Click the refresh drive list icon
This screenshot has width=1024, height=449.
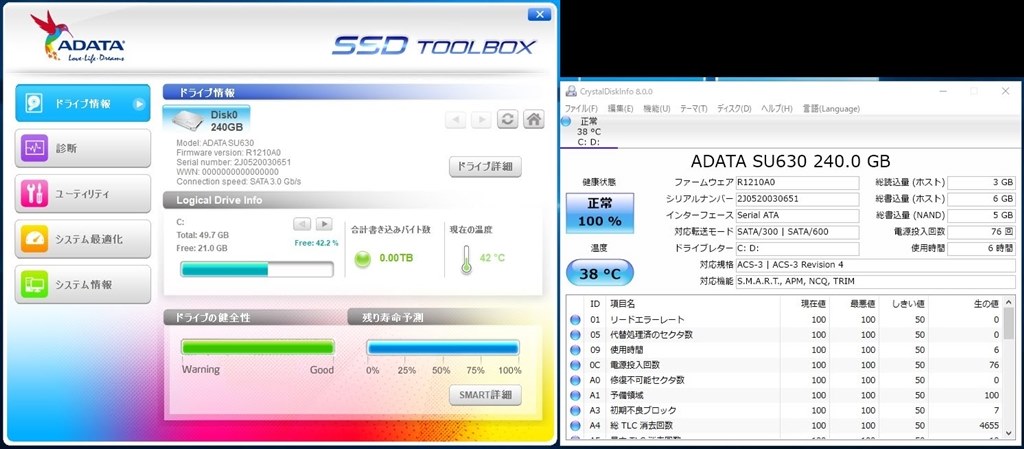(x=507, y=119)
